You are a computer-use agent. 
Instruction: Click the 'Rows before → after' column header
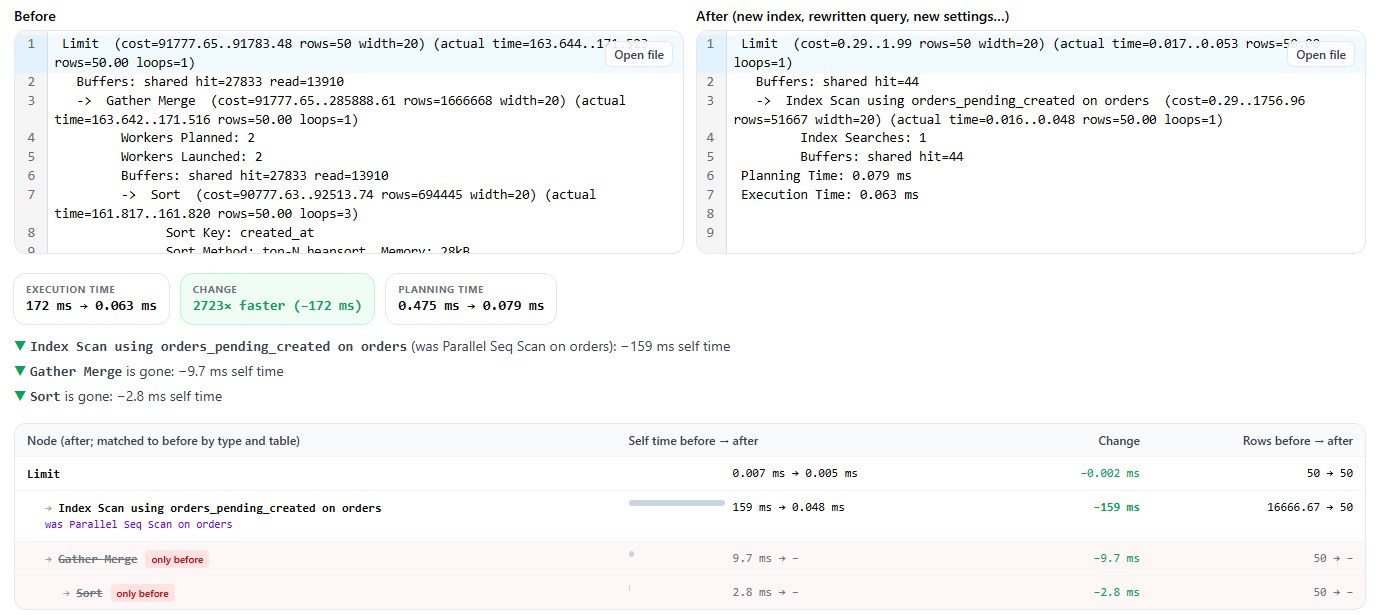1297,441
